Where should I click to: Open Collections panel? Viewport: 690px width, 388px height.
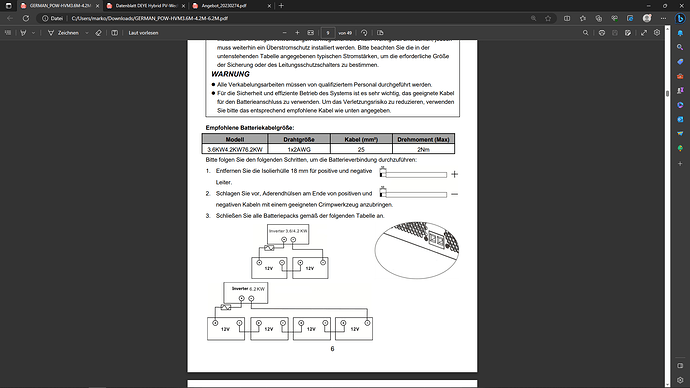598,18
